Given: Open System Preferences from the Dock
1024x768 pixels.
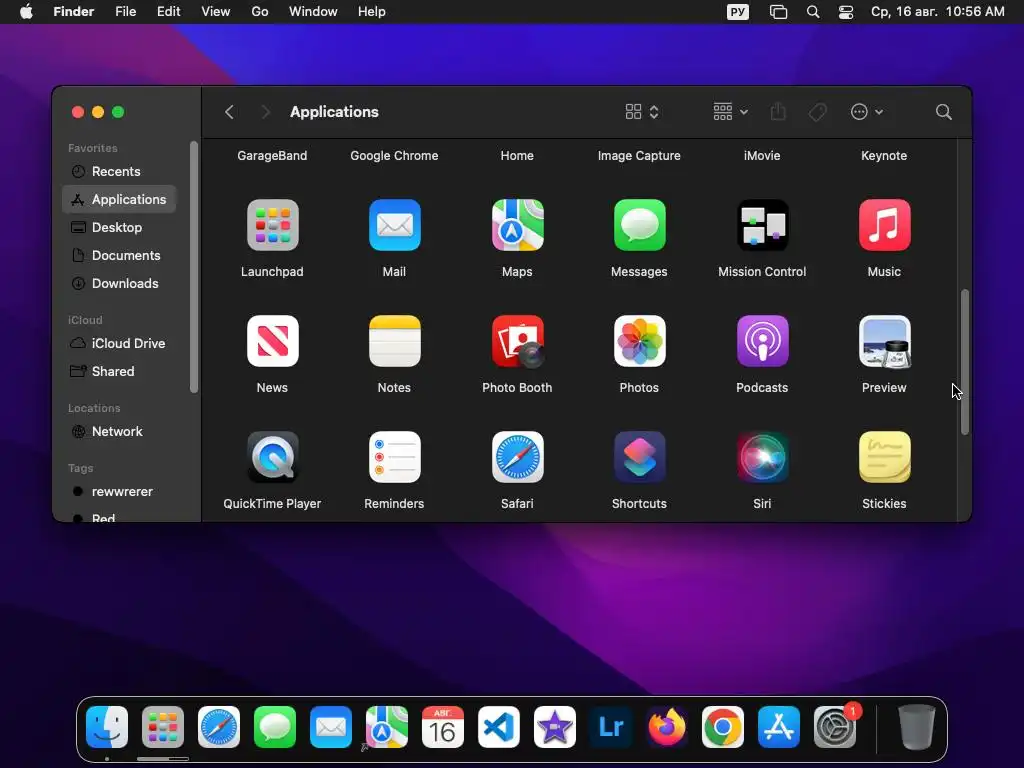Looking at the screenshot, I should [x=835, y=727].
